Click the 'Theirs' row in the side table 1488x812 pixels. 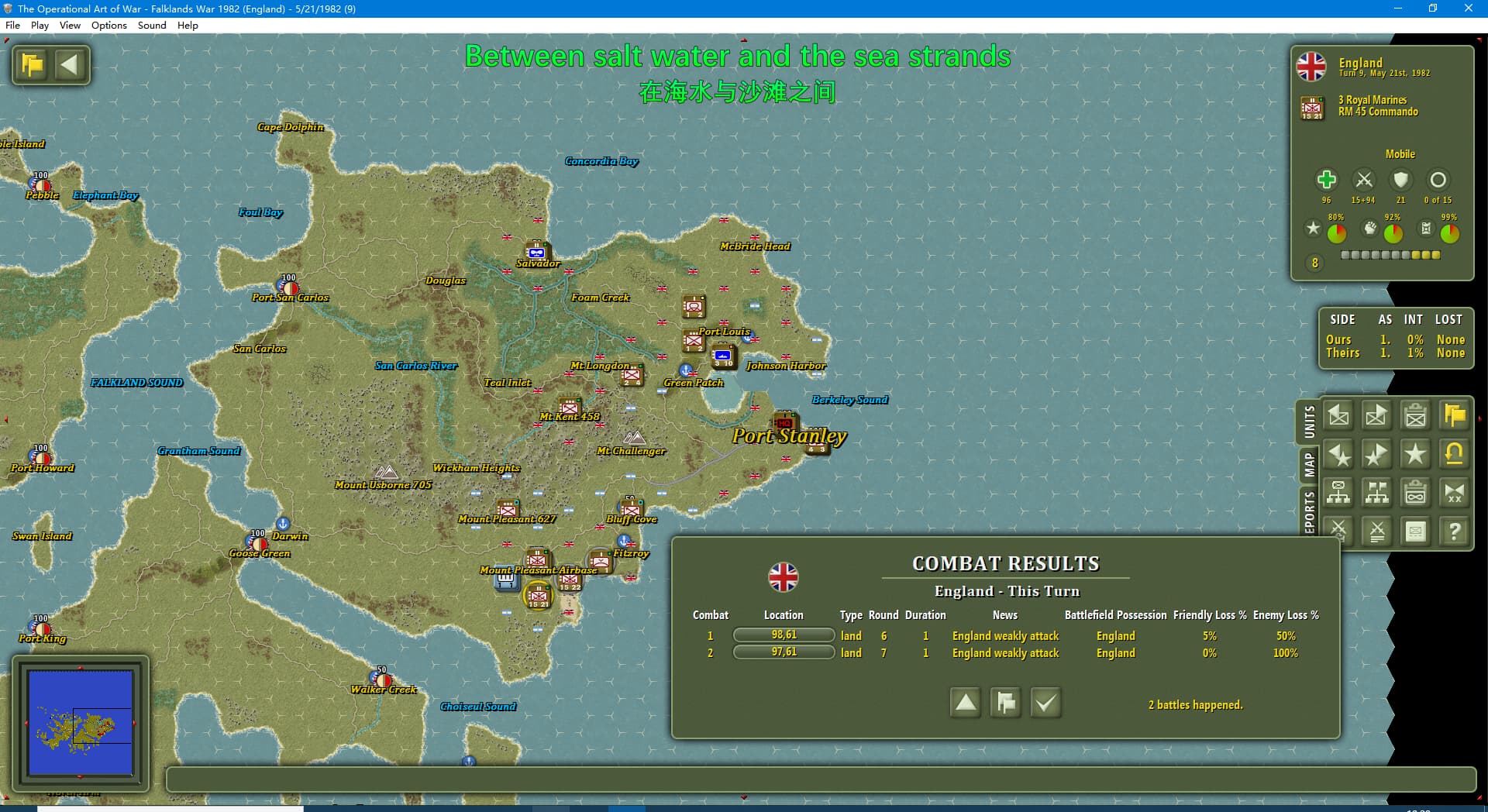(x=1395, y=353)
